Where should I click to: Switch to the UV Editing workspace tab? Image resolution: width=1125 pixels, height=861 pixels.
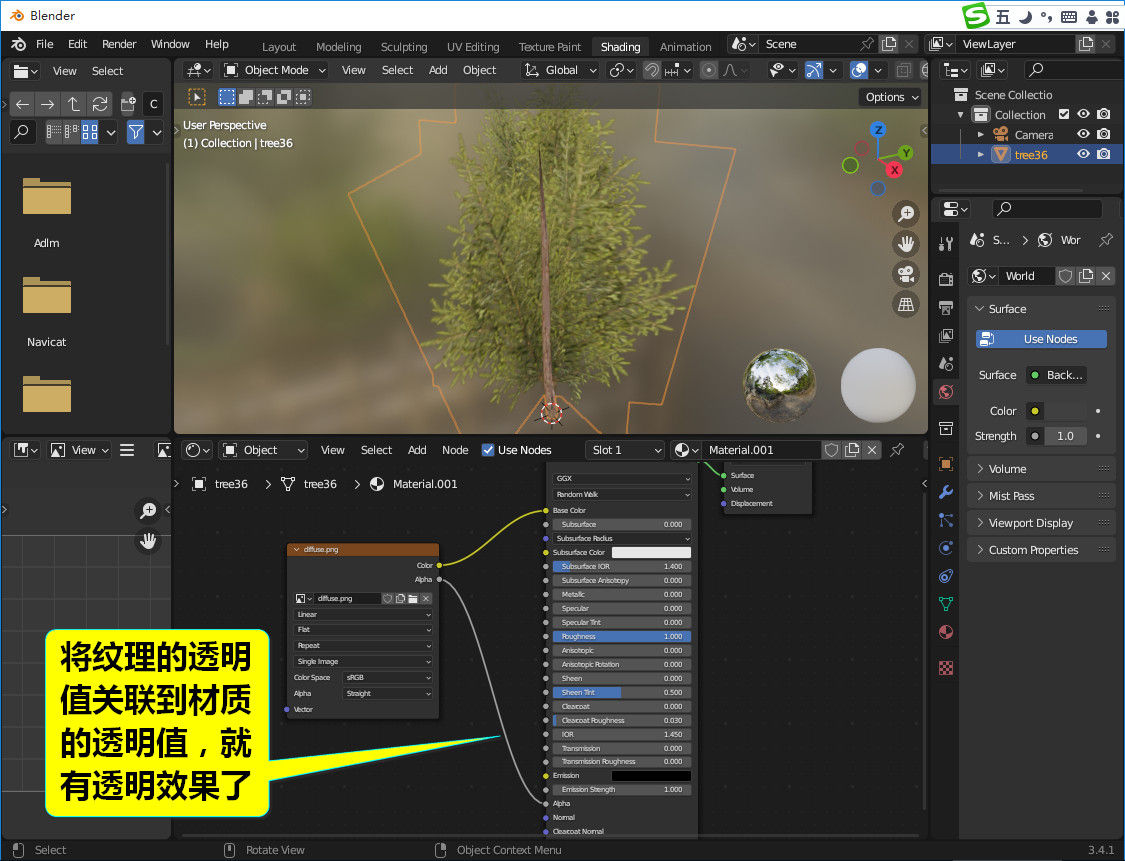(x=473, y=47)
